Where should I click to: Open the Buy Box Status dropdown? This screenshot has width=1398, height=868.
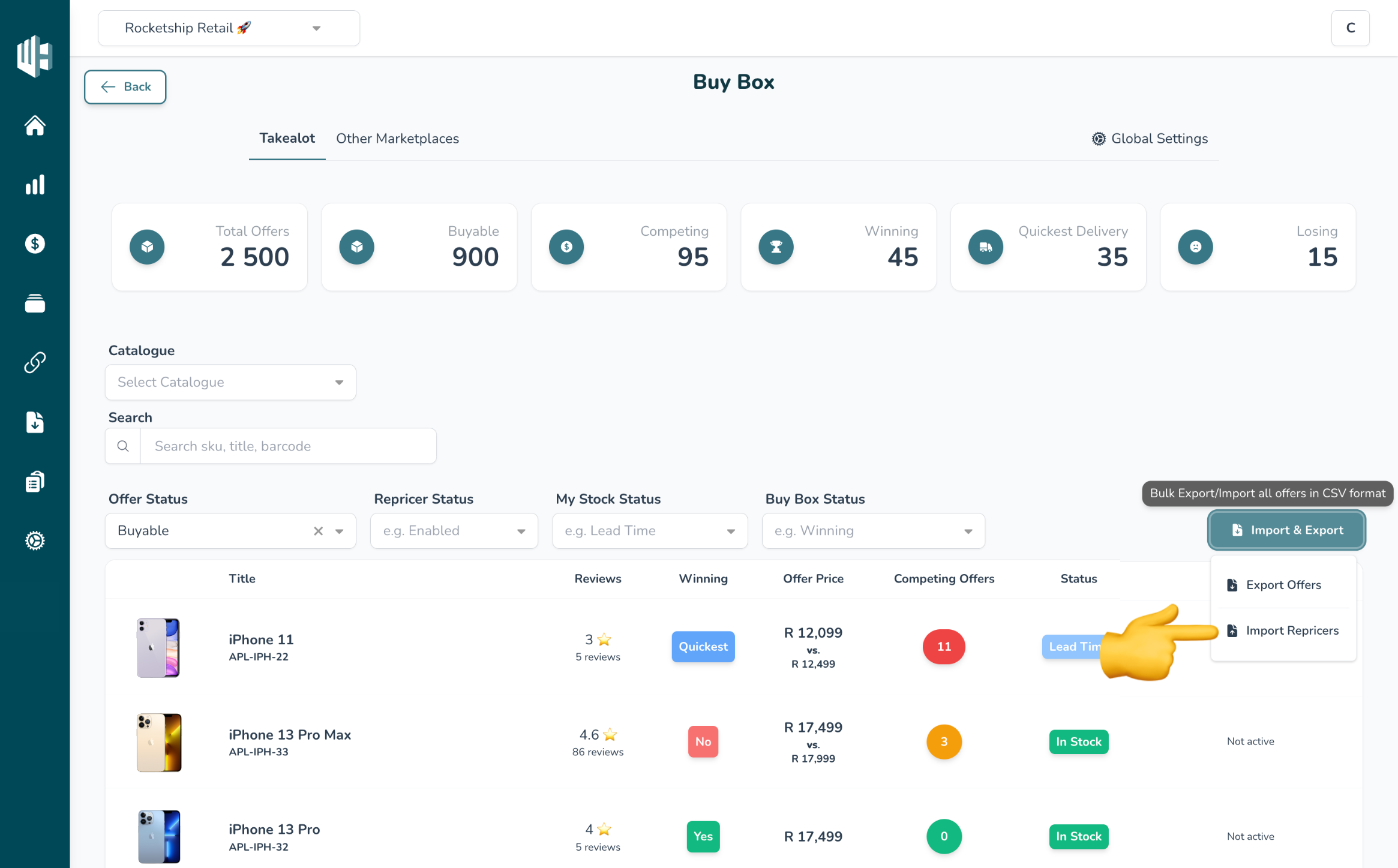[874, 531]
